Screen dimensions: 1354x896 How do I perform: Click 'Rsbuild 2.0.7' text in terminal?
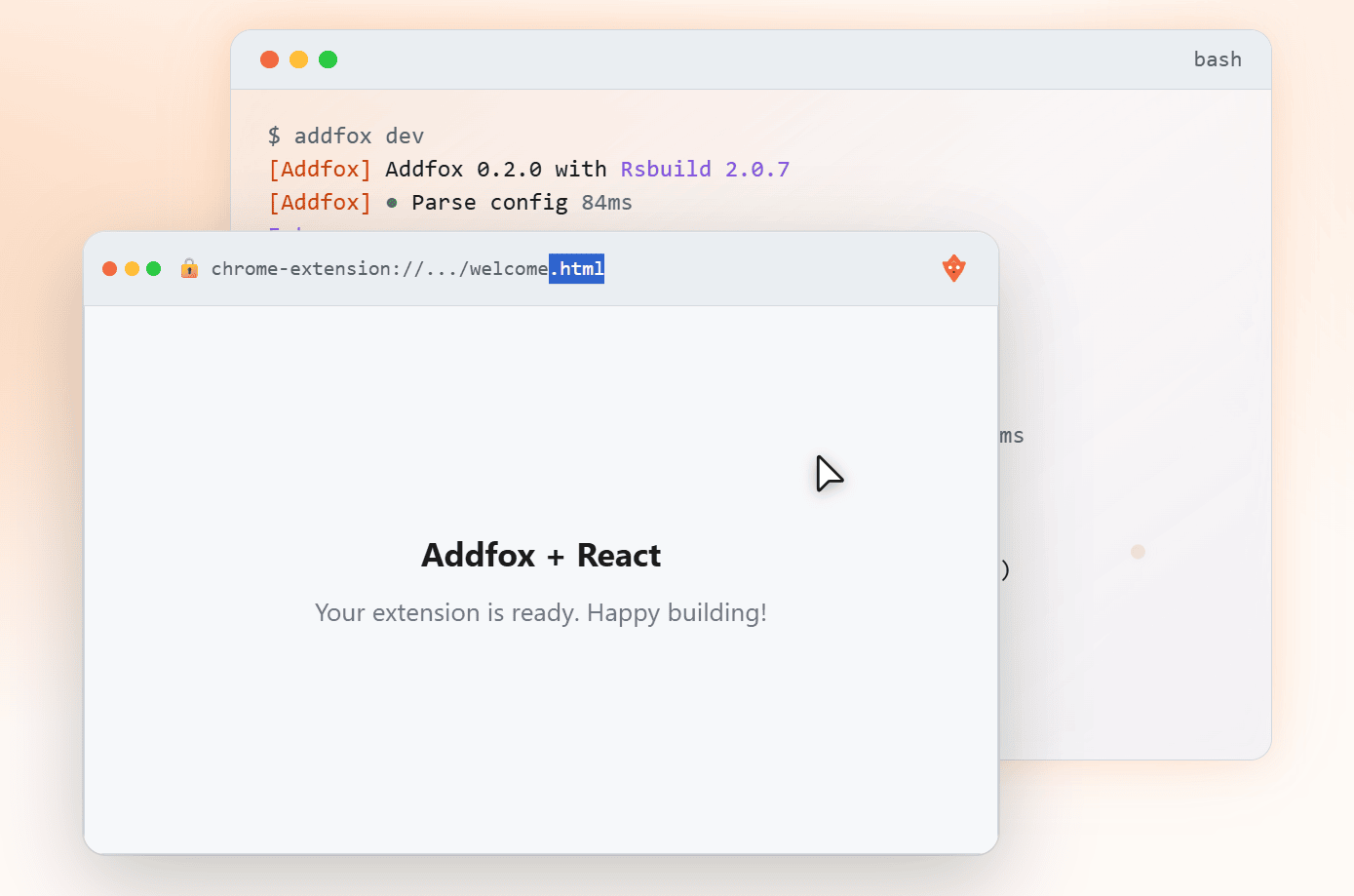pyautogui.click(x=705, y=169)
